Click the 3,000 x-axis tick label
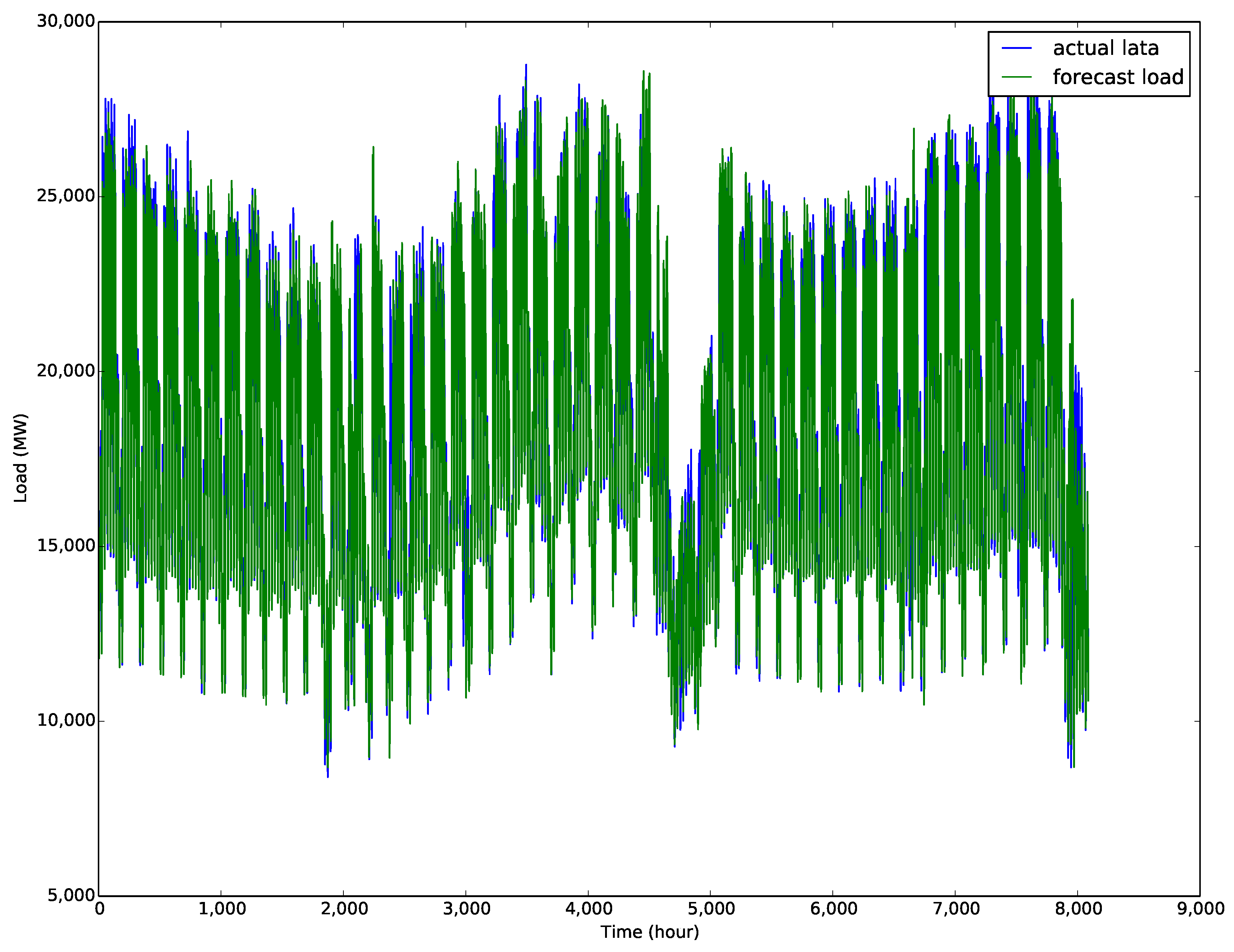This screenshot has height=952, width=1234. point(466,909)
